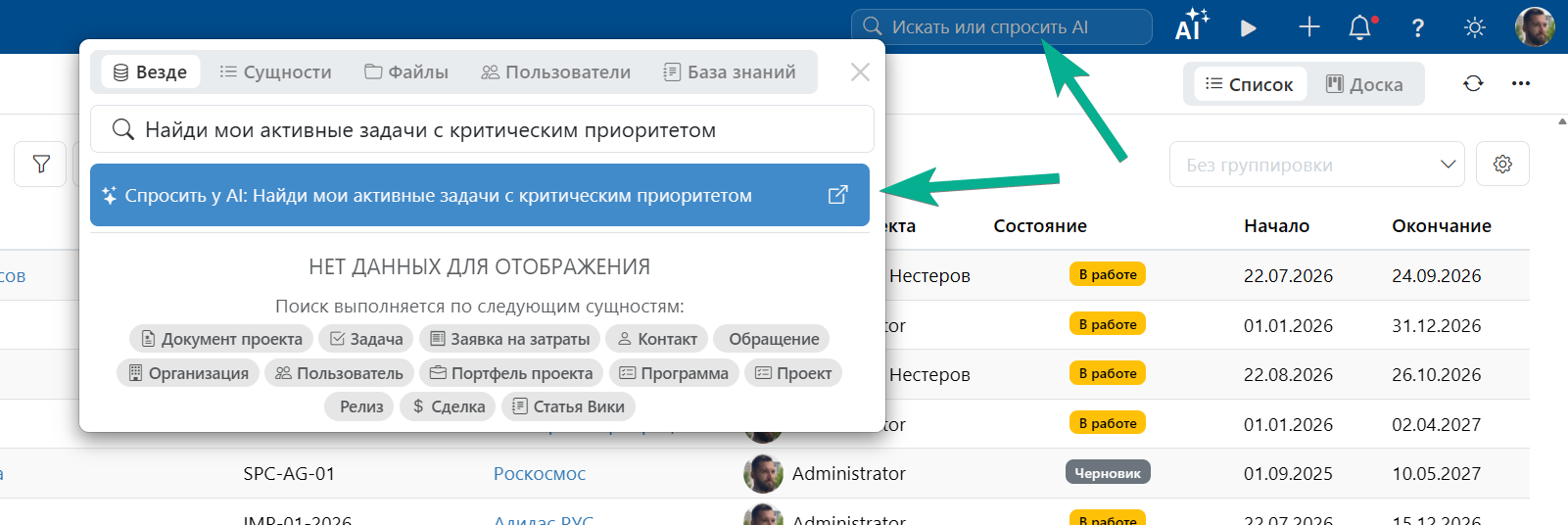Click the Задача entity chip
Screen dimensions: 1568x525
click(366, 339)
